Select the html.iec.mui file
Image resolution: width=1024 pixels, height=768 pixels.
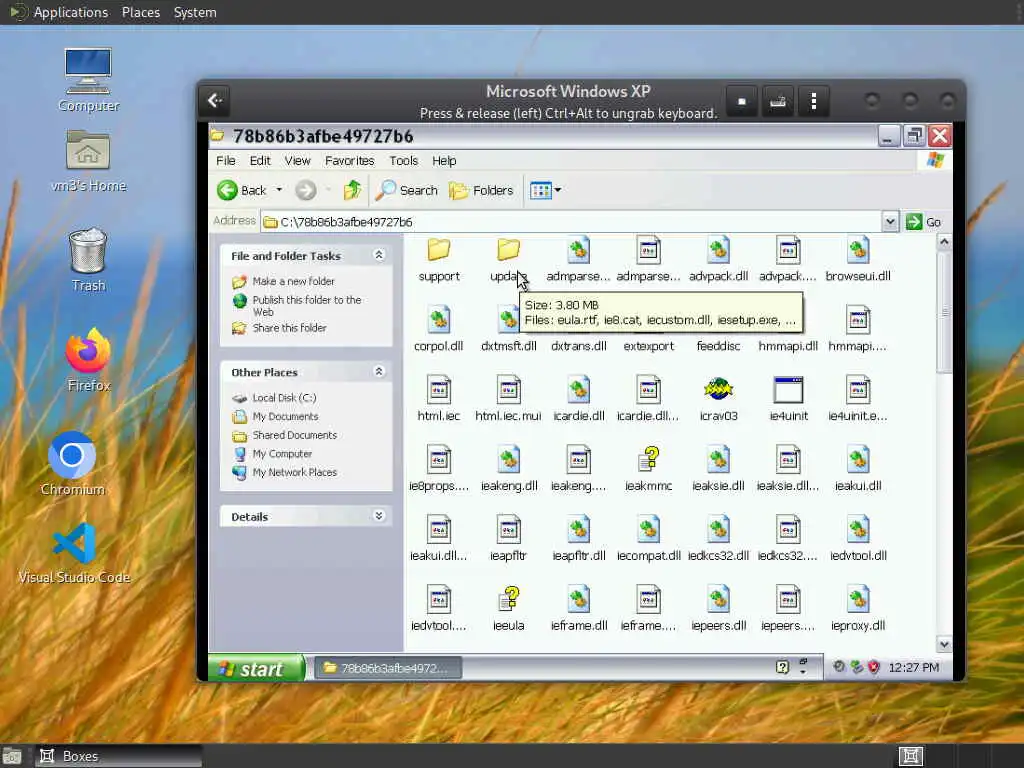(x=508, y=399)
